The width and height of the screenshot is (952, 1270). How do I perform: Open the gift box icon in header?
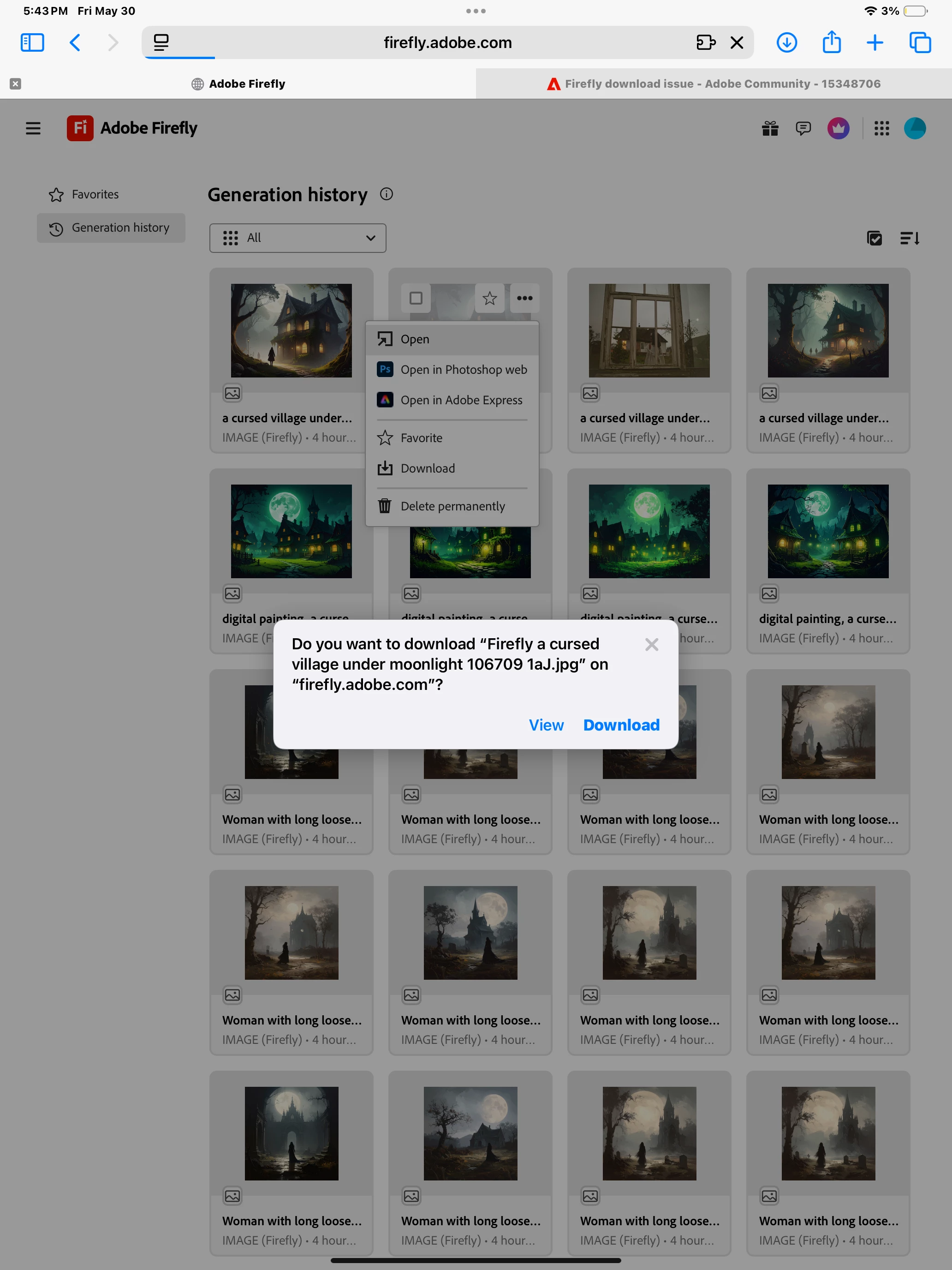pos(770,128)
